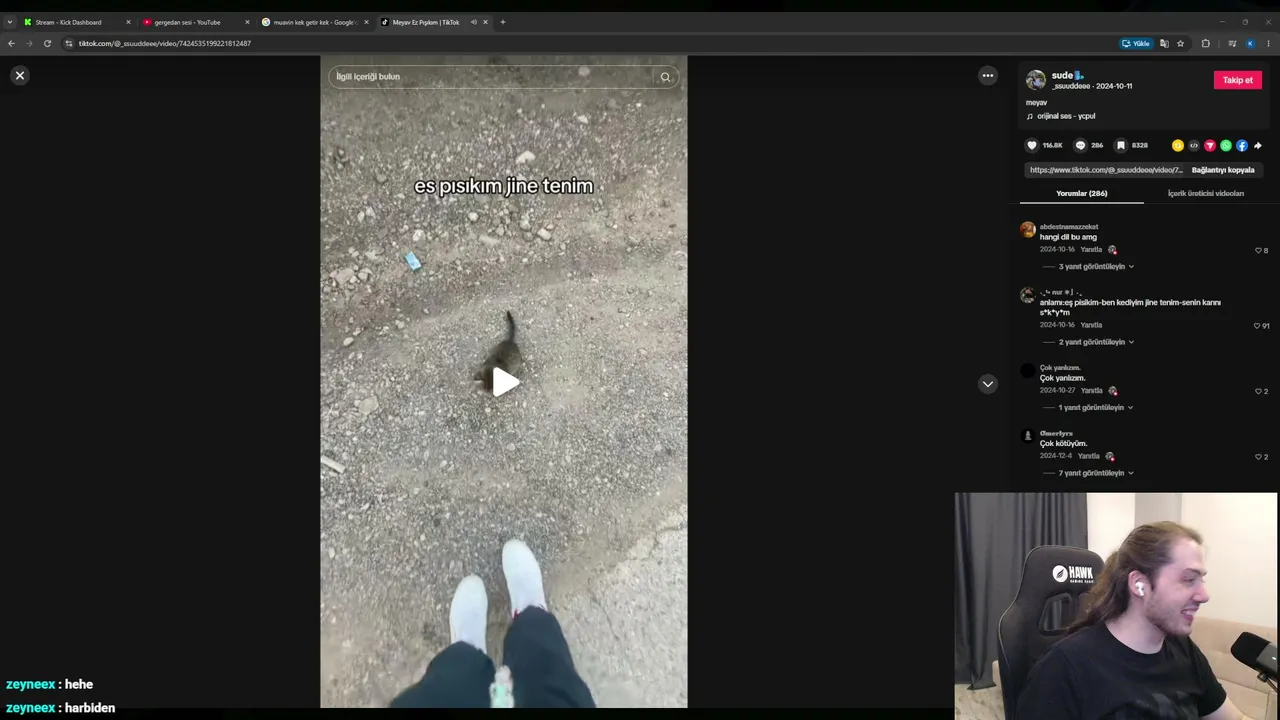Switch to 'muavin kek getir kek' Google tab
Viewport: 1280px width, 720px height.
[314, 22]
